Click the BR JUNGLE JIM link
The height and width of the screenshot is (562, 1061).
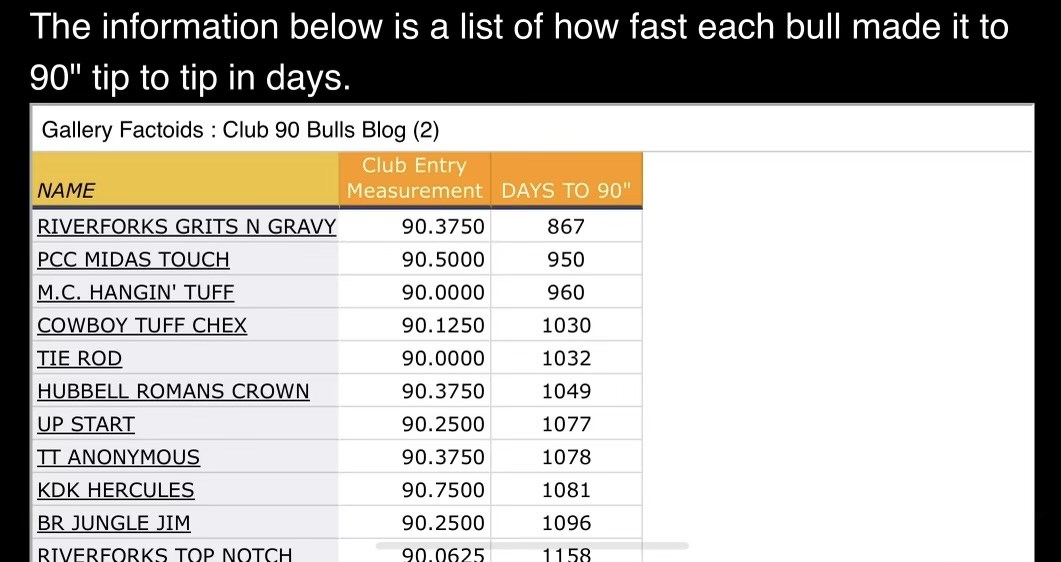pos(113,523)
